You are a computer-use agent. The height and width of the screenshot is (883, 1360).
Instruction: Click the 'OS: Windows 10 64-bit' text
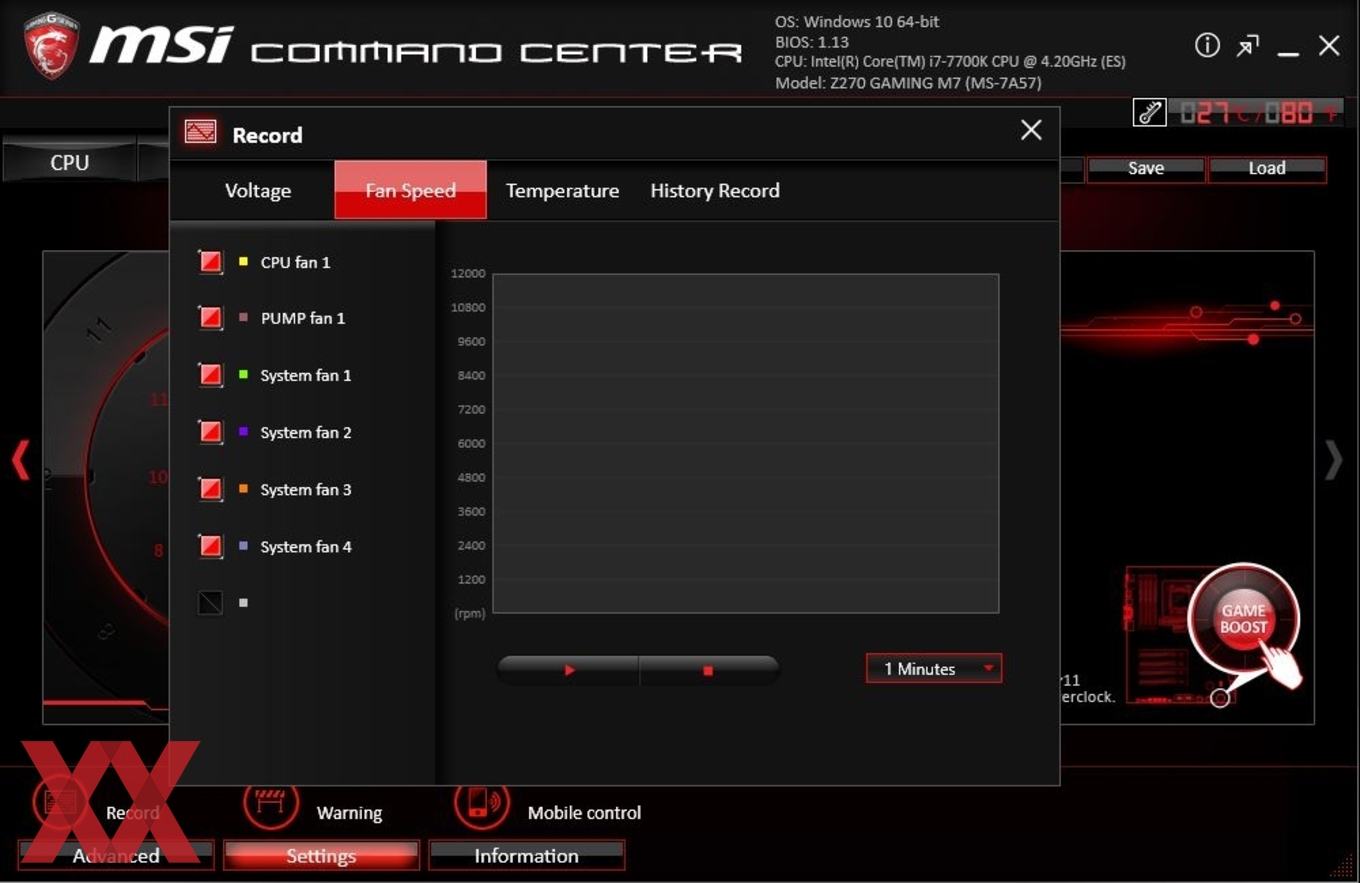tap(857, 21)
